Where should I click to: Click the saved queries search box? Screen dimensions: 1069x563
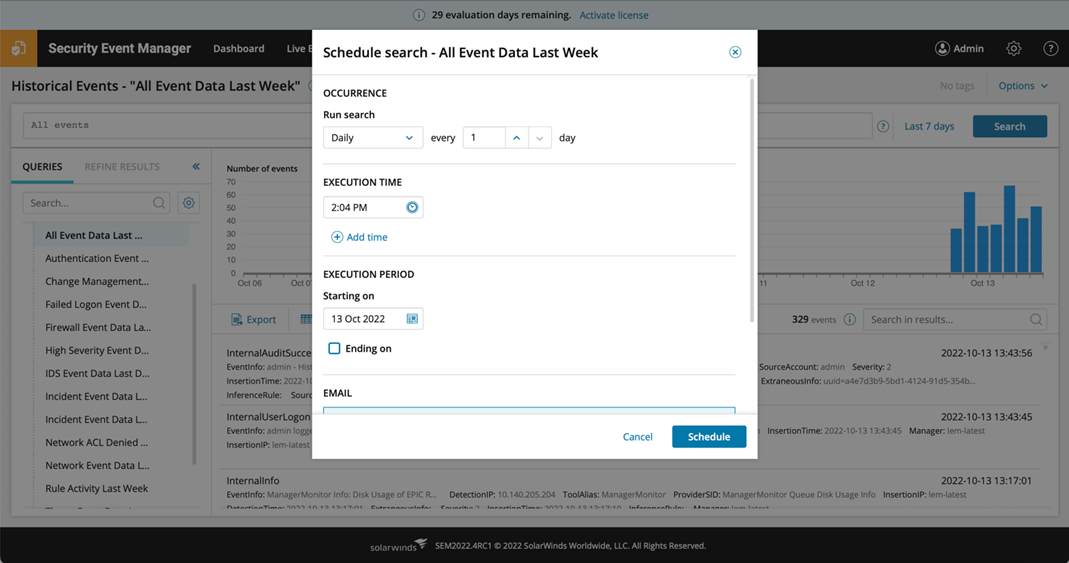pyautogui.click(x=96, y=203)
